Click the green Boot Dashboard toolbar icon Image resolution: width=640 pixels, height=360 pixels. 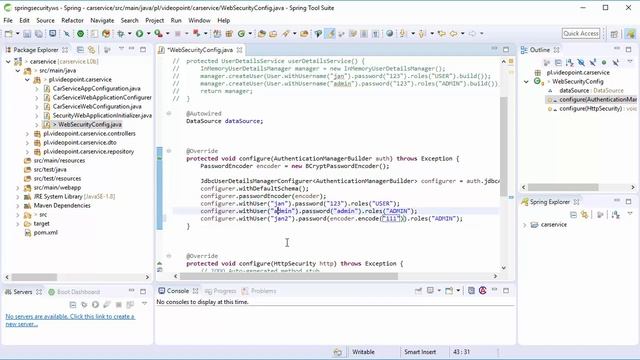[80, 33]
